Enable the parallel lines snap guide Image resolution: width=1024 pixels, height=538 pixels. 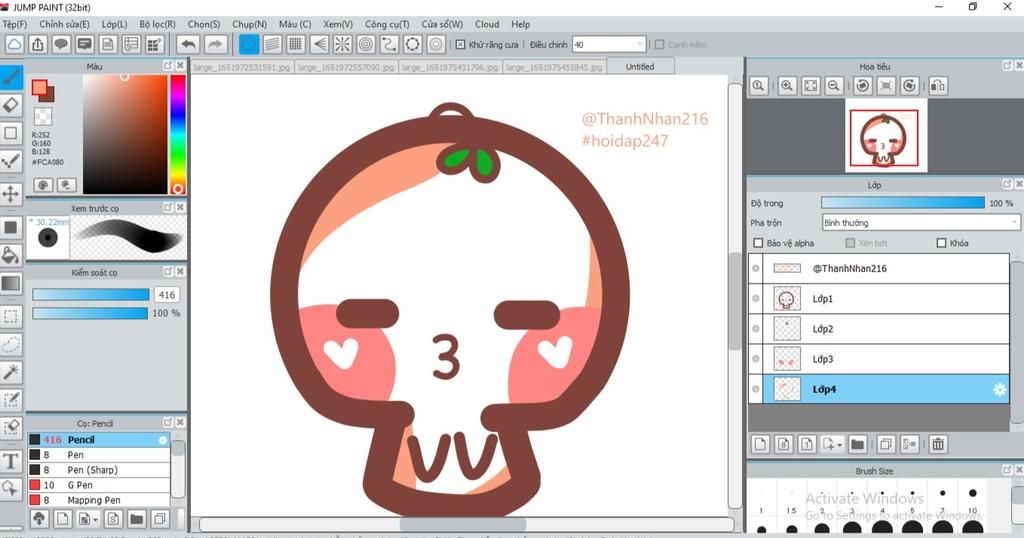[x=272, y=44]
